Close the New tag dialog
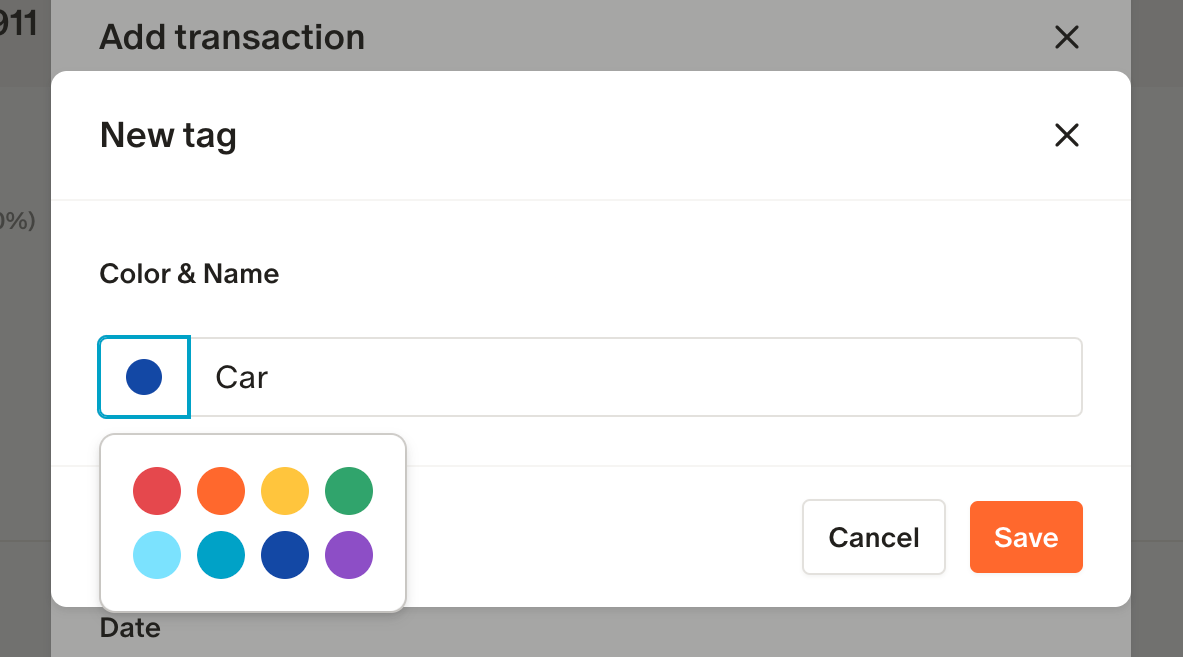This screenshot has width=1183, height=657. point(1067,135)
